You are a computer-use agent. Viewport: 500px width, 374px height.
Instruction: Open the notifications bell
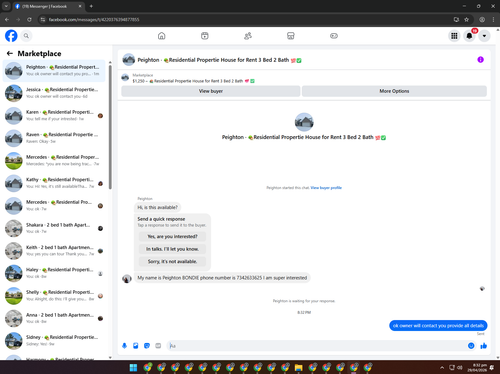469,36
